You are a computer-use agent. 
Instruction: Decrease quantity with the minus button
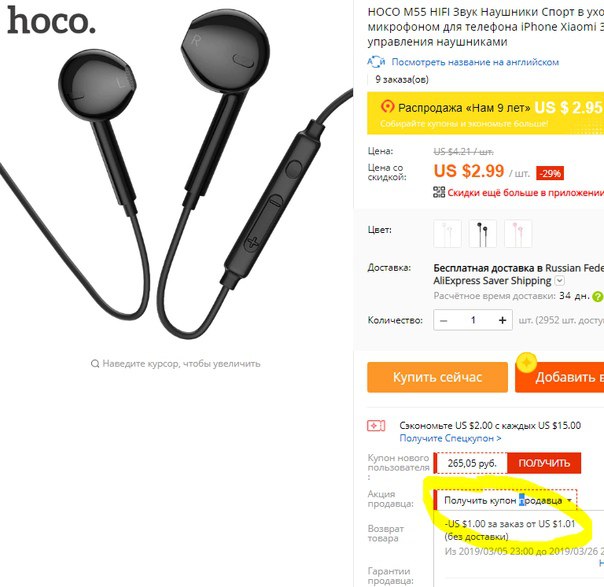pos(444,320)
